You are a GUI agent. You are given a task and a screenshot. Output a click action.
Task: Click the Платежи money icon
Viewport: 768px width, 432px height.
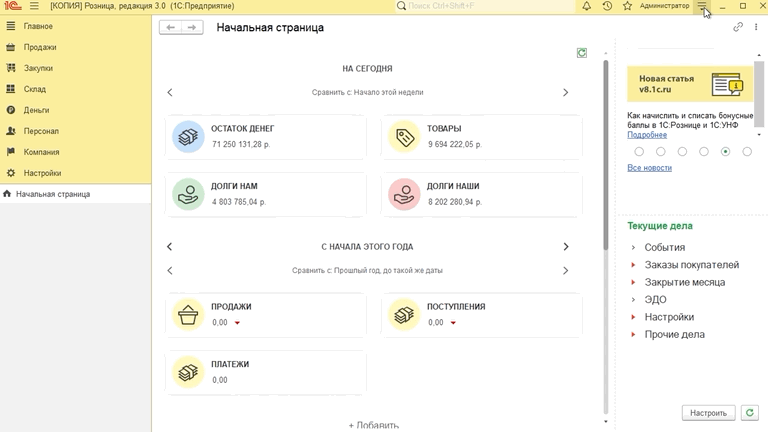pyautogui.click(x=188, y=372)
